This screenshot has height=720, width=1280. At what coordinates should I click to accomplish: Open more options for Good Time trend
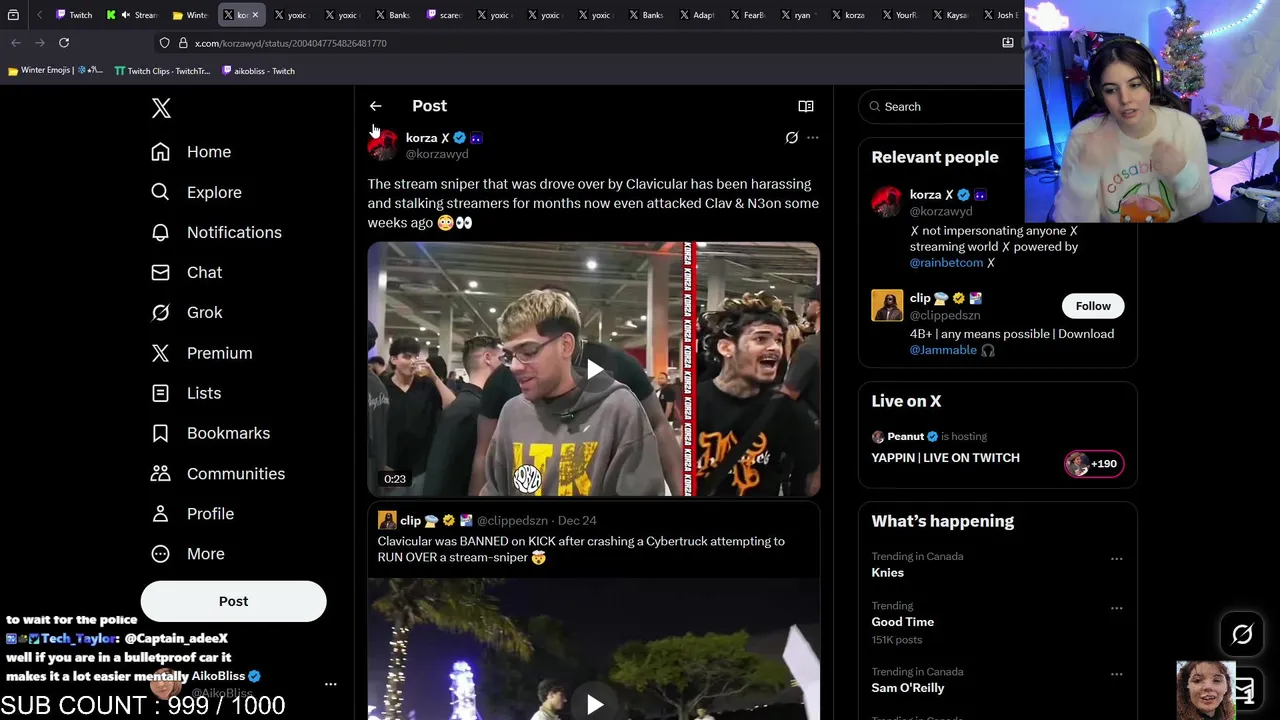click(1116, 608)
